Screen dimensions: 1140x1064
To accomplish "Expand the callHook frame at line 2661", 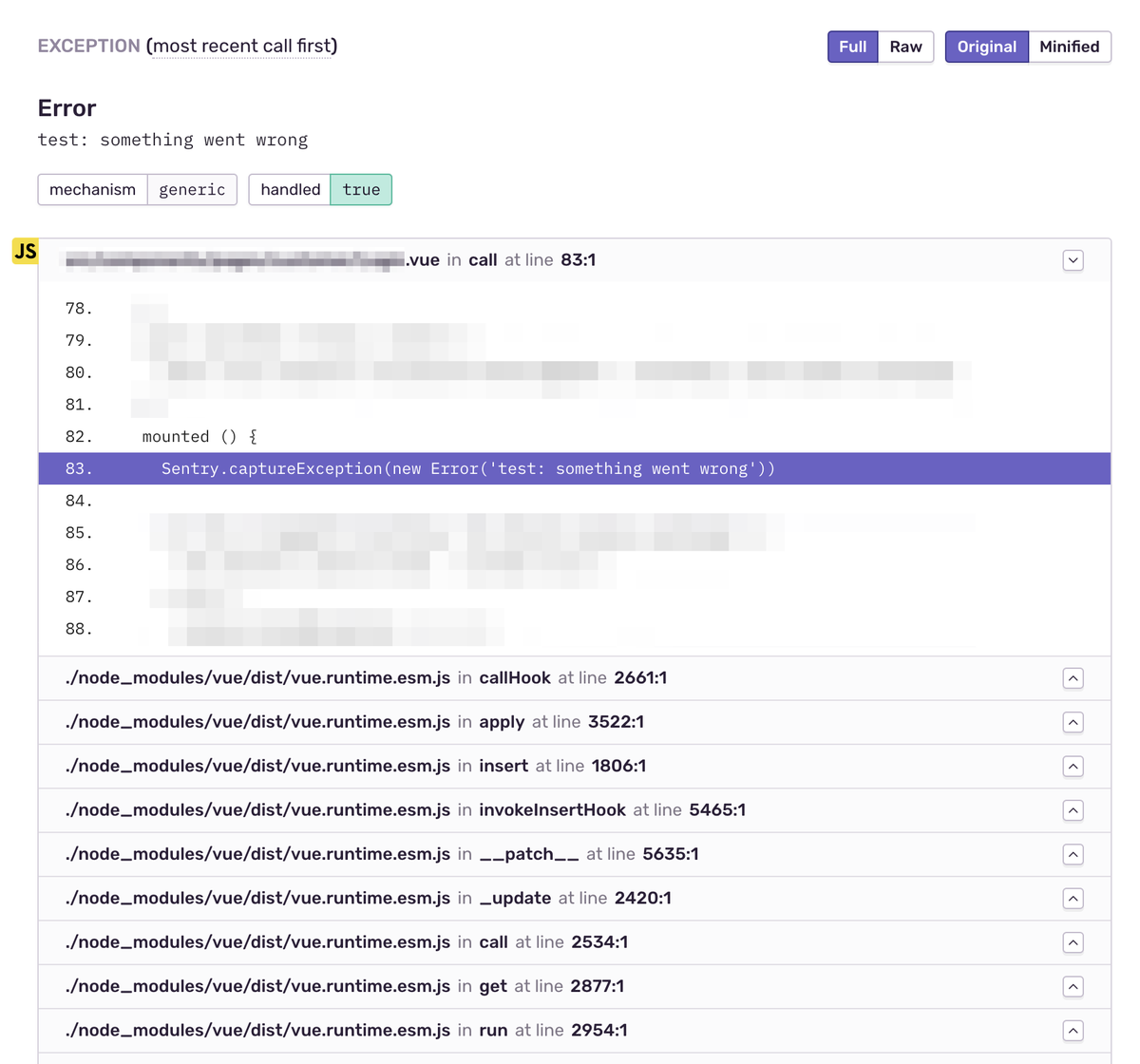I will click(x=1073, y=678).
